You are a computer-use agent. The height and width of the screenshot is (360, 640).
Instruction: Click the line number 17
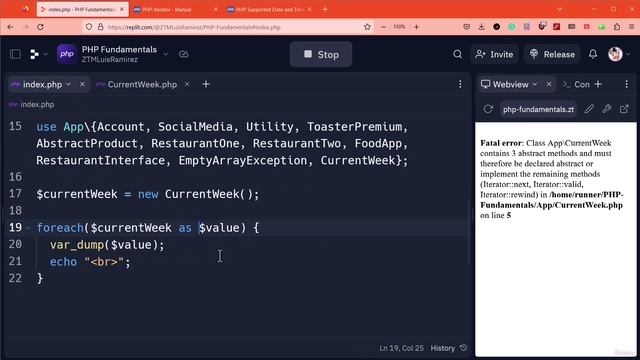[16, 193]
